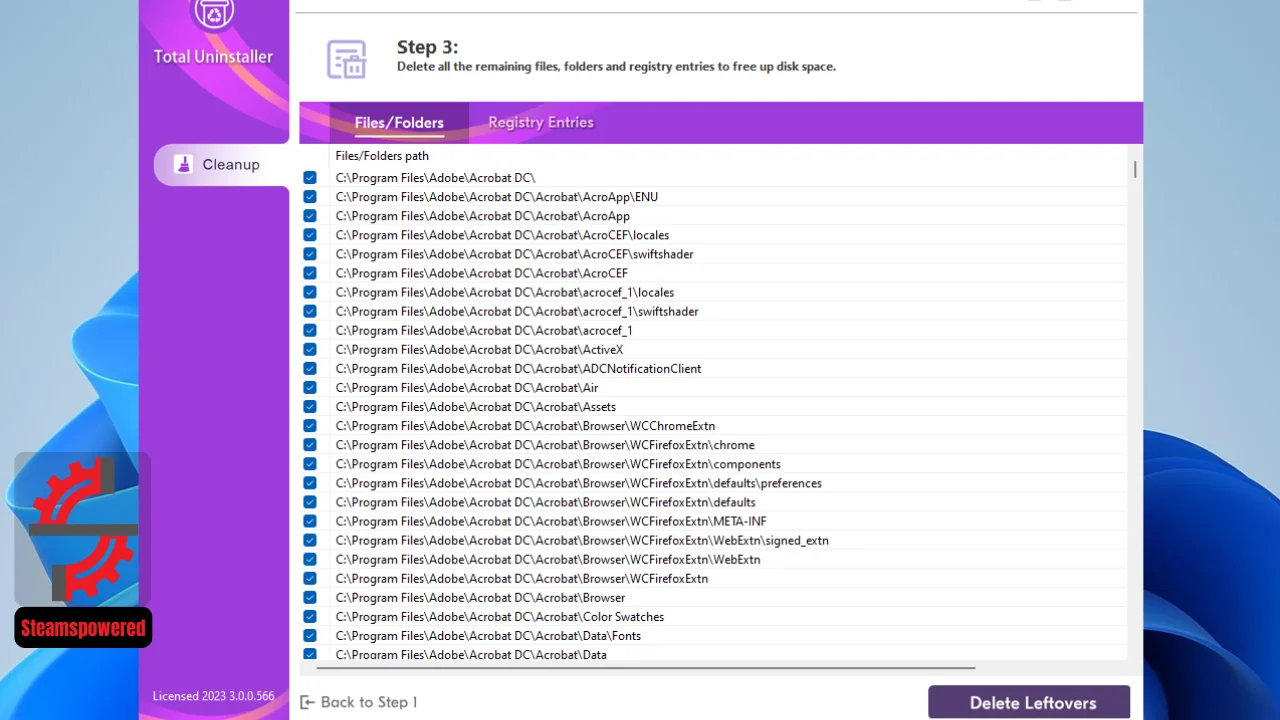Toggle checkbox for AcroCEF\locales path
This screenshot has width=1280, height=720.
[x=310, y=235]
